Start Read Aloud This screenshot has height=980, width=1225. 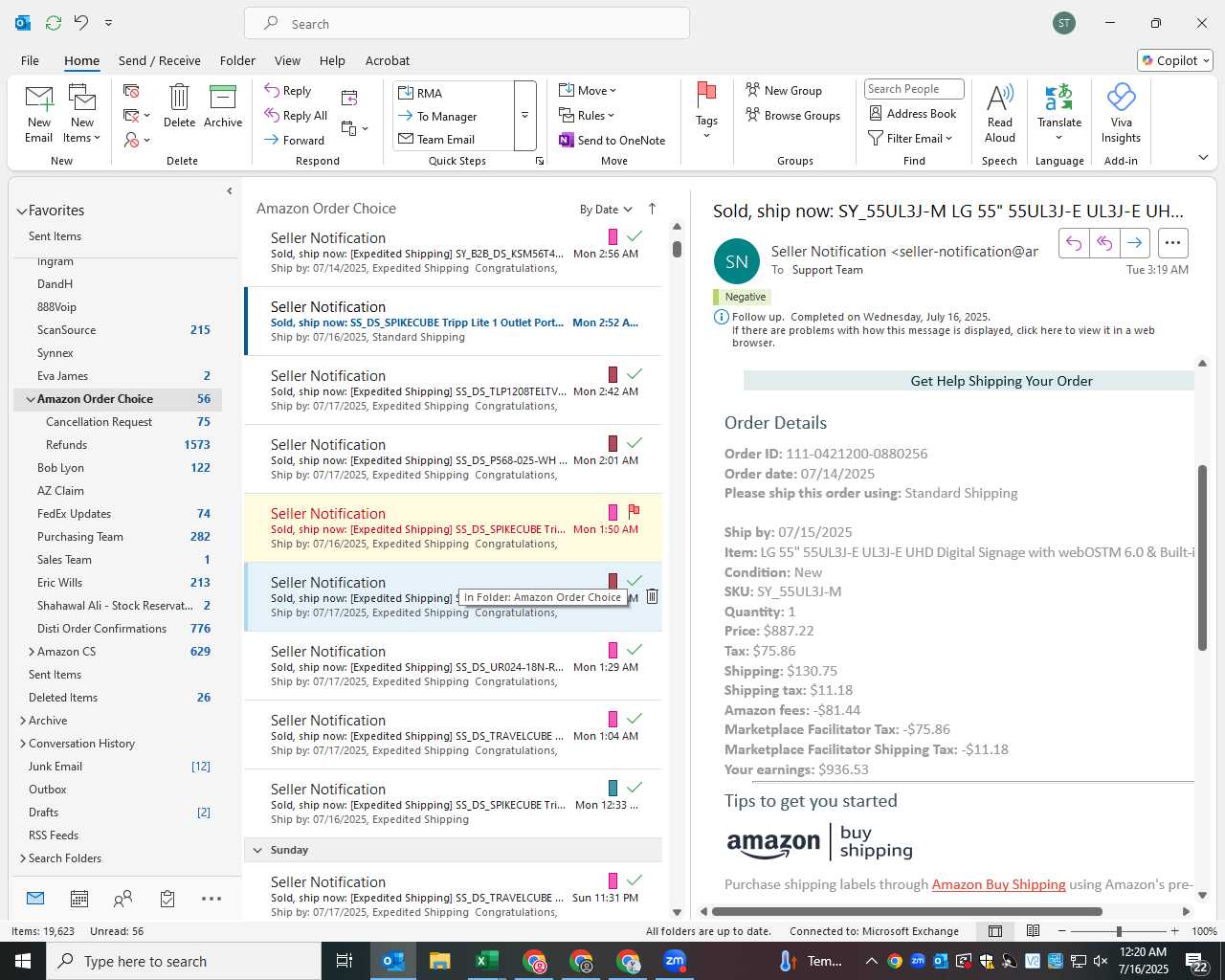coord(1000,114)
